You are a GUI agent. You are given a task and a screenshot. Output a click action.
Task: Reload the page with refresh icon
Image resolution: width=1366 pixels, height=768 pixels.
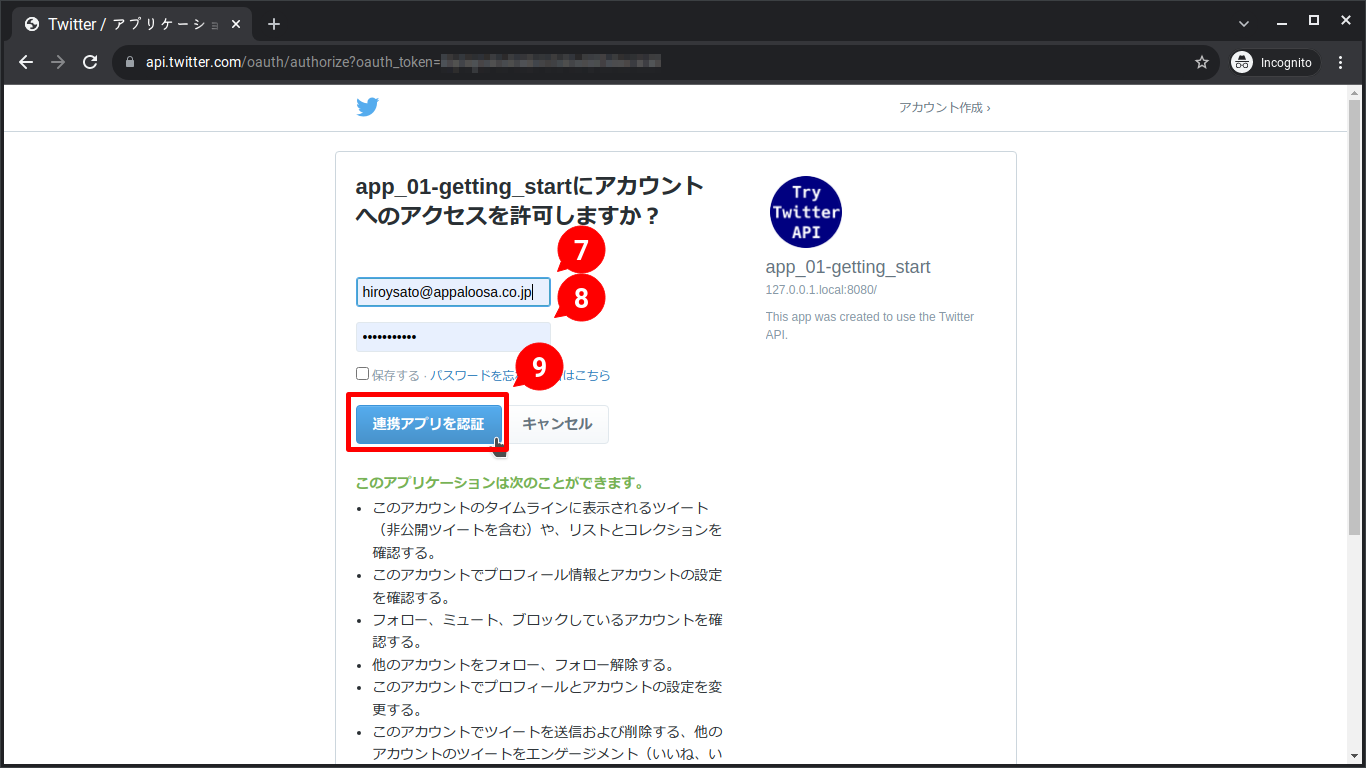(90, 62)
